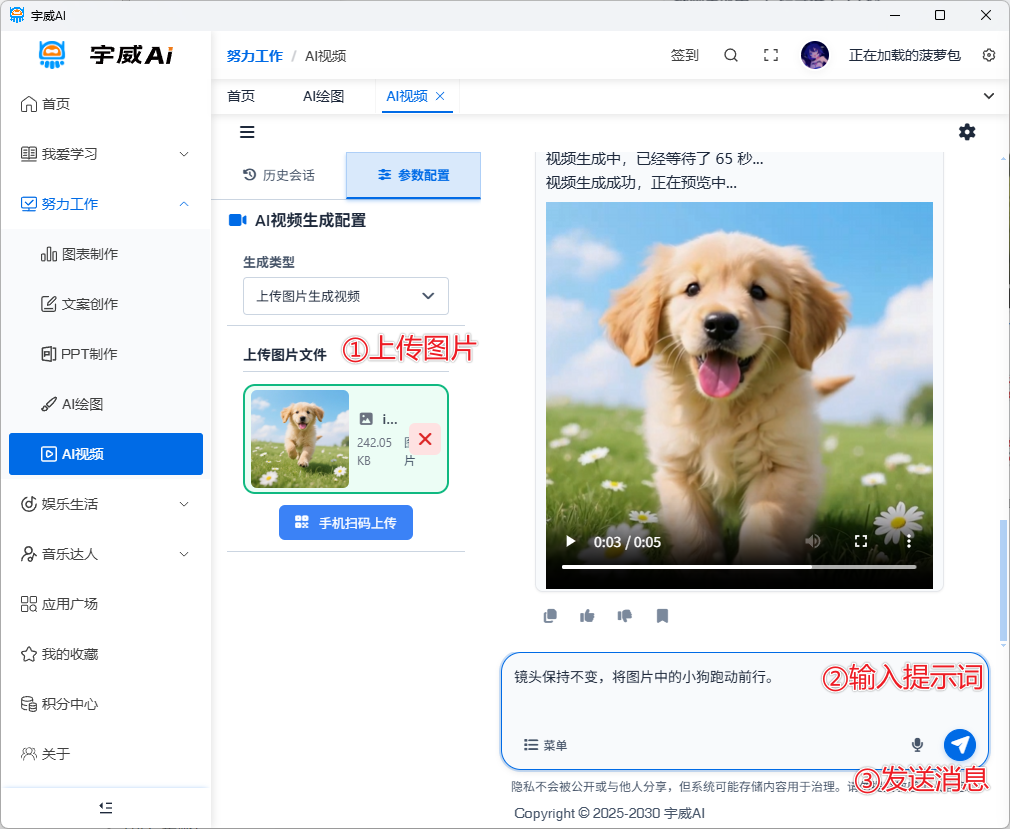Screen dimensions: 1010x829
Task: Collapse the sidebar using bottom toggle
Action: click(x=106, y=807)
